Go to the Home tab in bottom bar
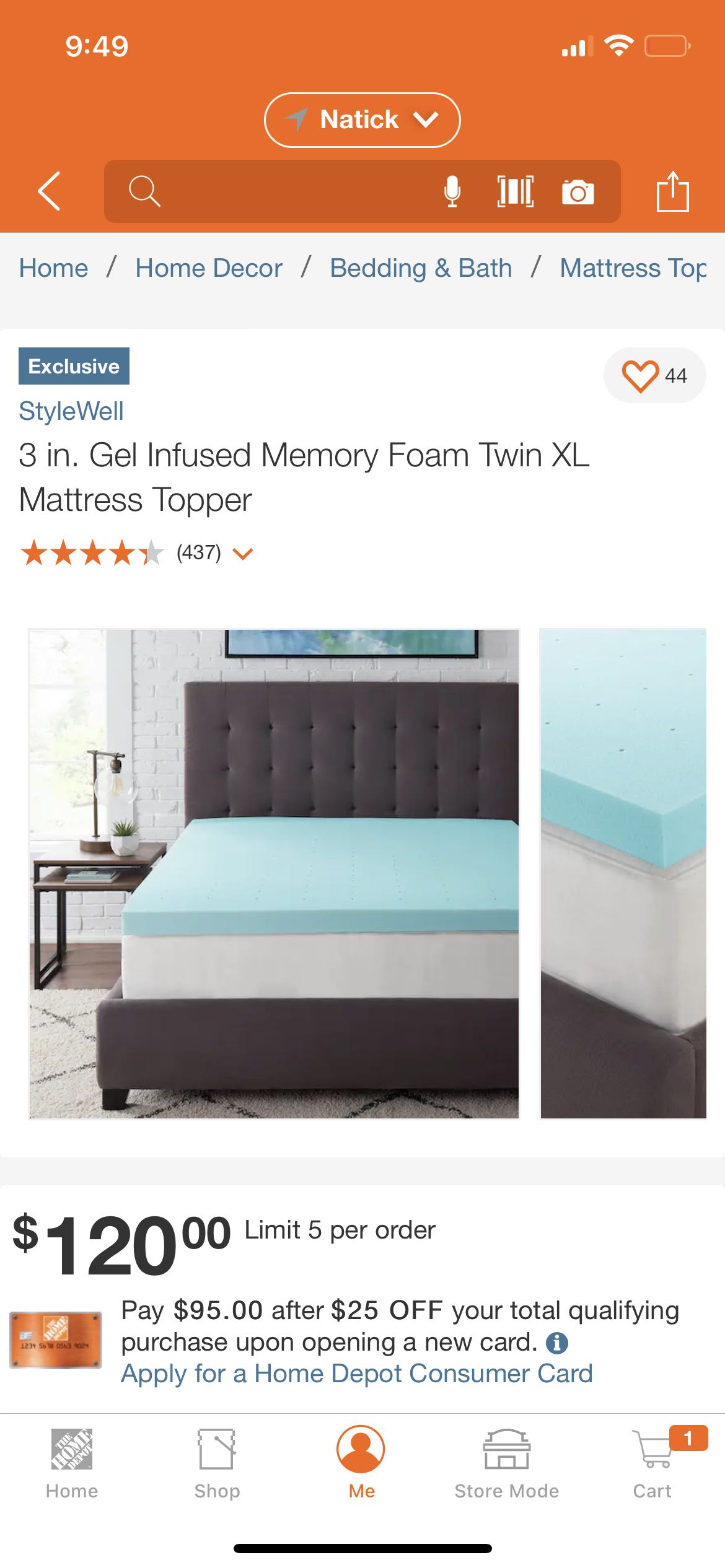The image size is (725, 1568). click(72, 1463)
